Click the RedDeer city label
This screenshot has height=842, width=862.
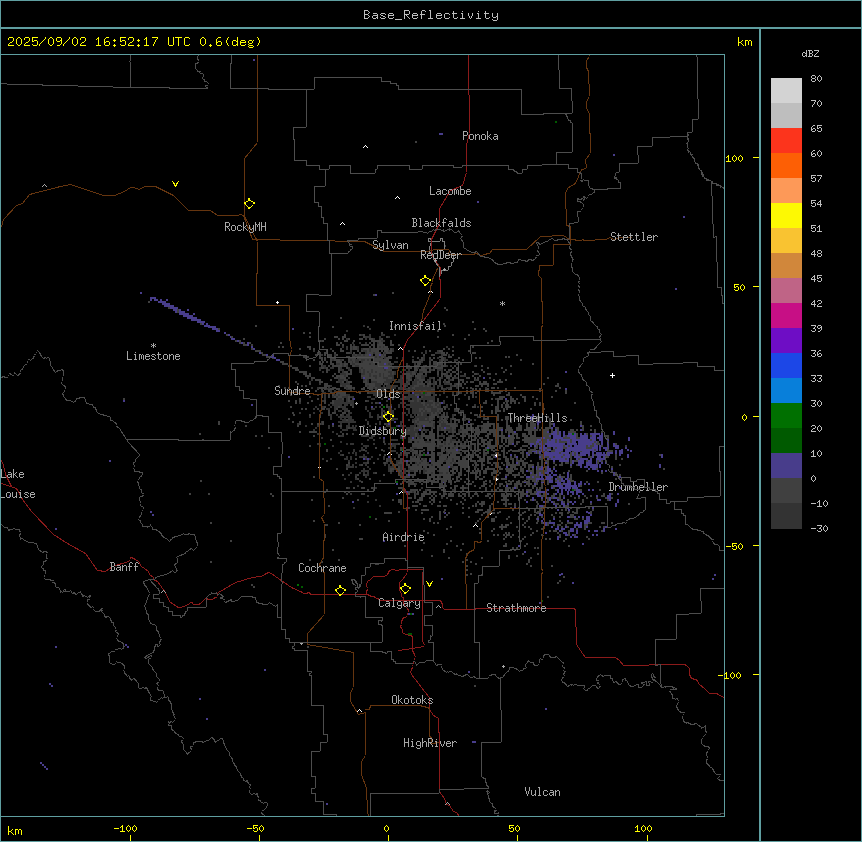[441, 255]
